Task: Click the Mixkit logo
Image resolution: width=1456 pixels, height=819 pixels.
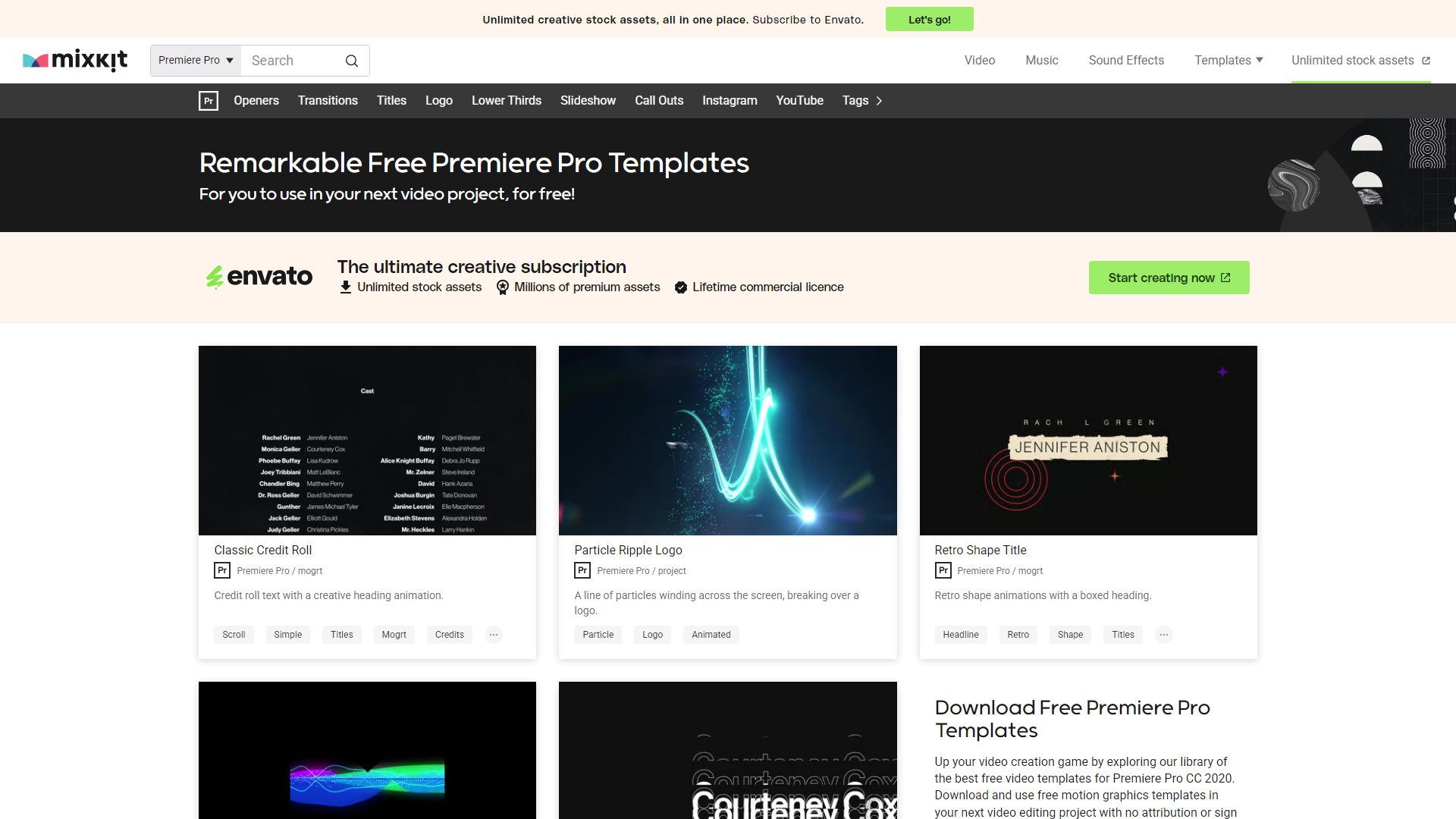Action: click(75, 60)
